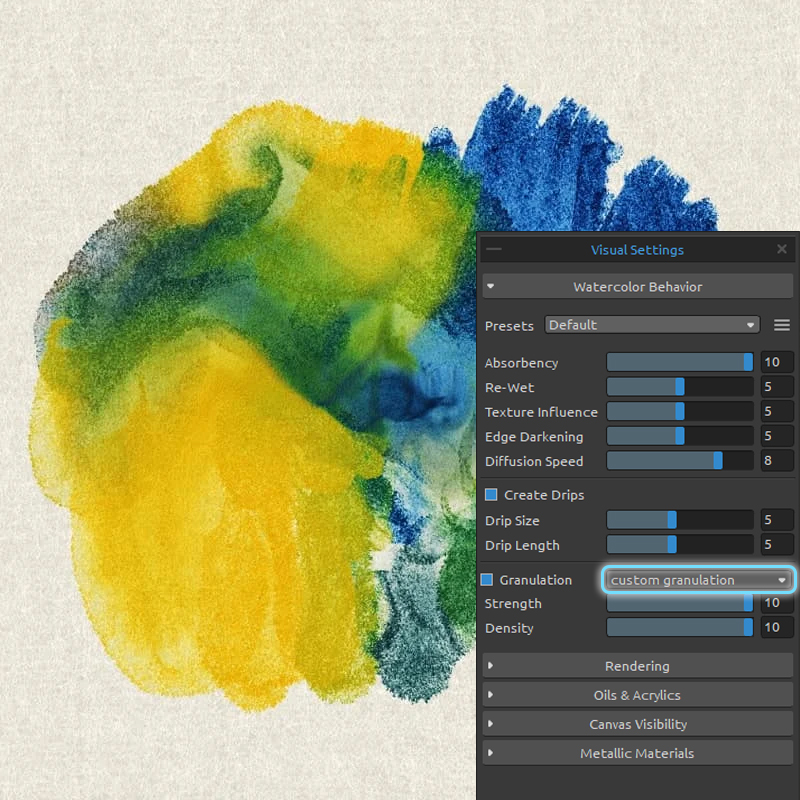Click the Edge Darkening value field
The height and width of the screenshot is (800, 800).
pyautogui.click(x=776, y=437)
